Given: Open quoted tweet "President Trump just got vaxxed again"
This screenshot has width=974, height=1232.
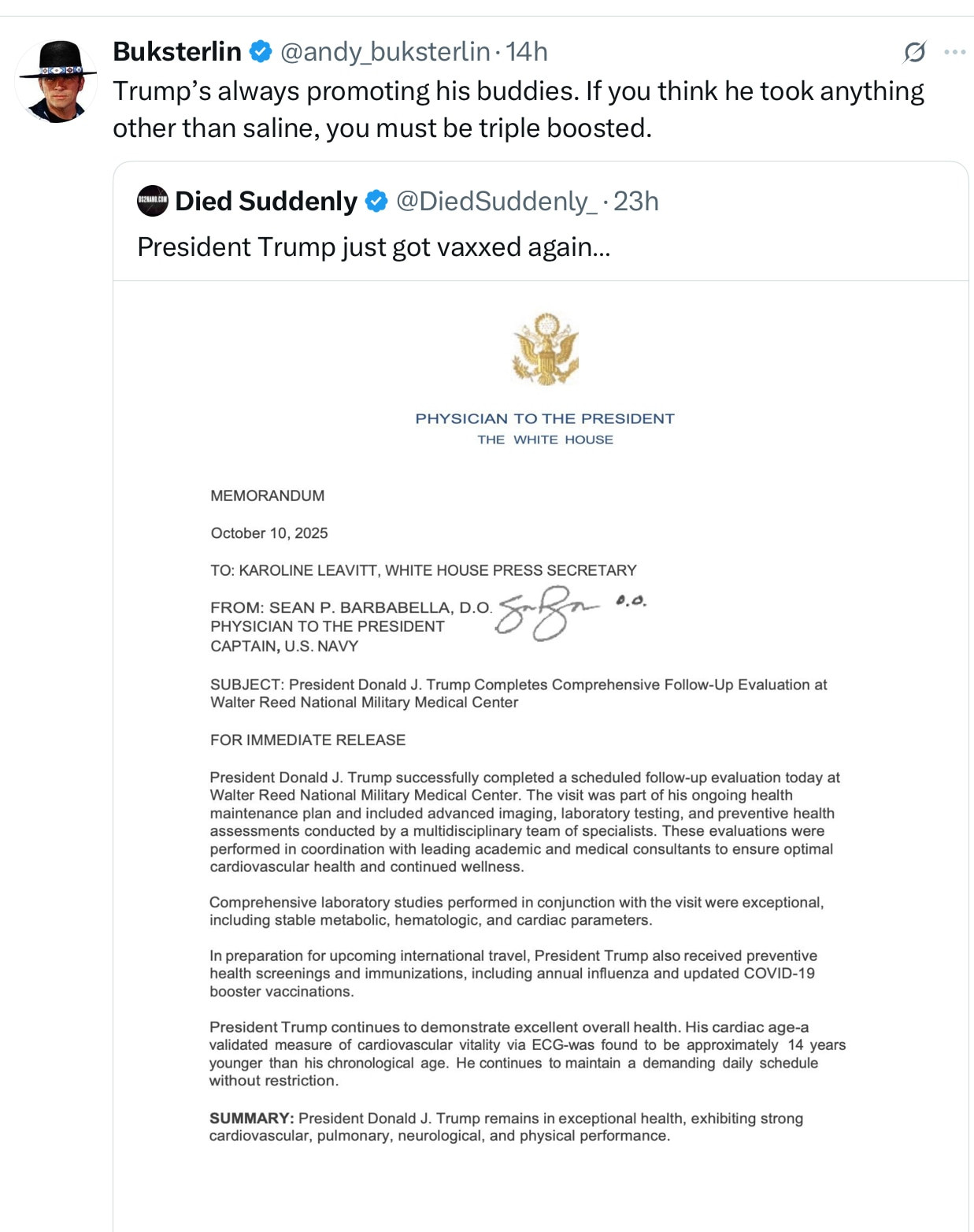Looking at the screenshot, I should (x=373, y=247).
